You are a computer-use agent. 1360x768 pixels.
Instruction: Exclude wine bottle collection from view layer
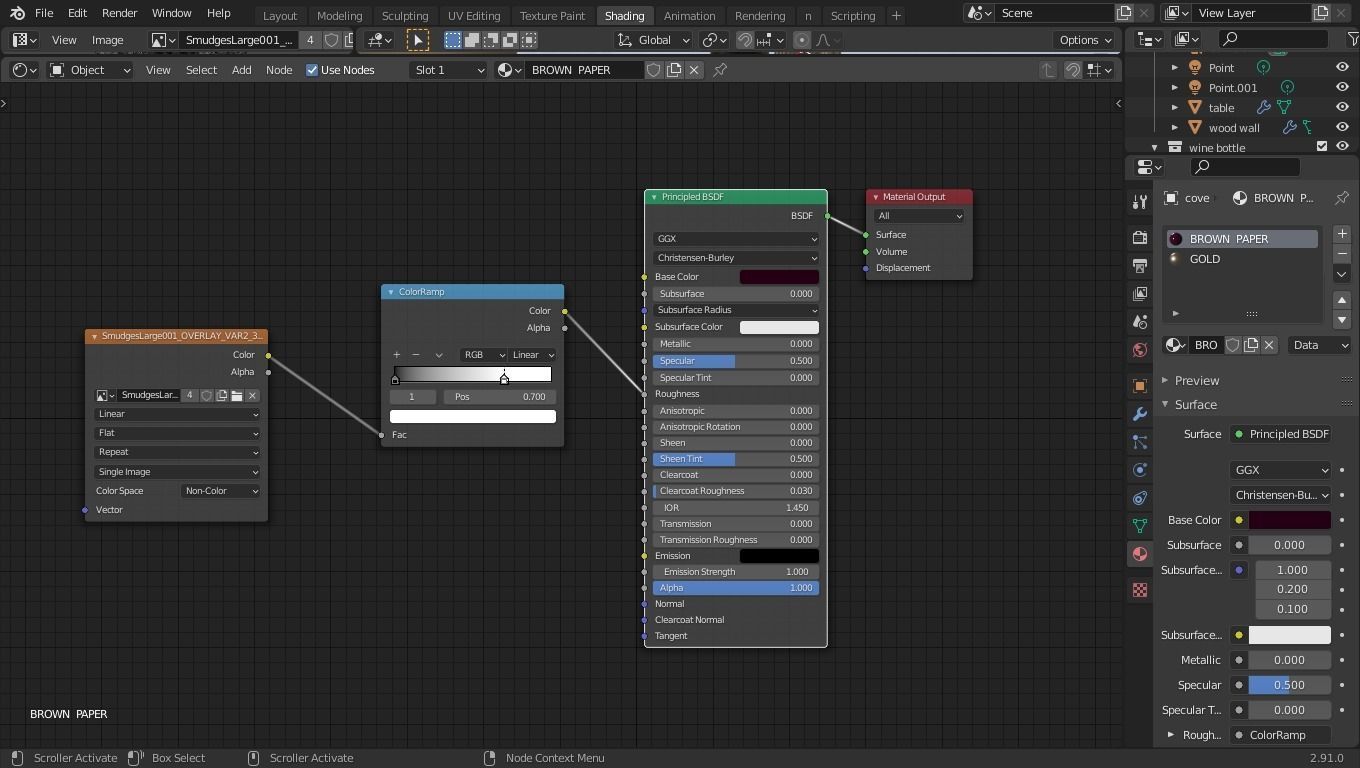pos(1322,147)
